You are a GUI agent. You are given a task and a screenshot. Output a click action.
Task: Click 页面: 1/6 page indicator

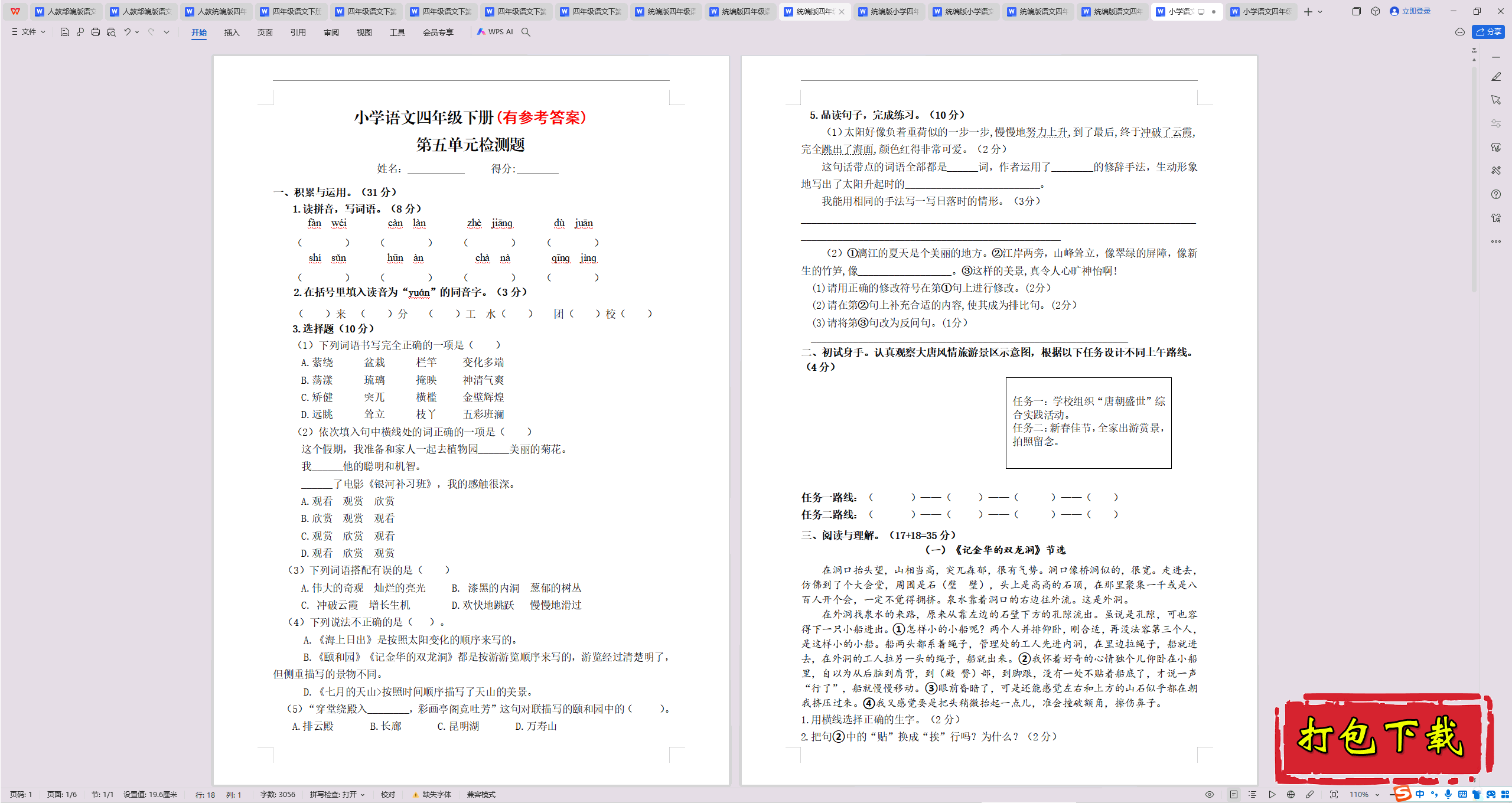[62, 795]
